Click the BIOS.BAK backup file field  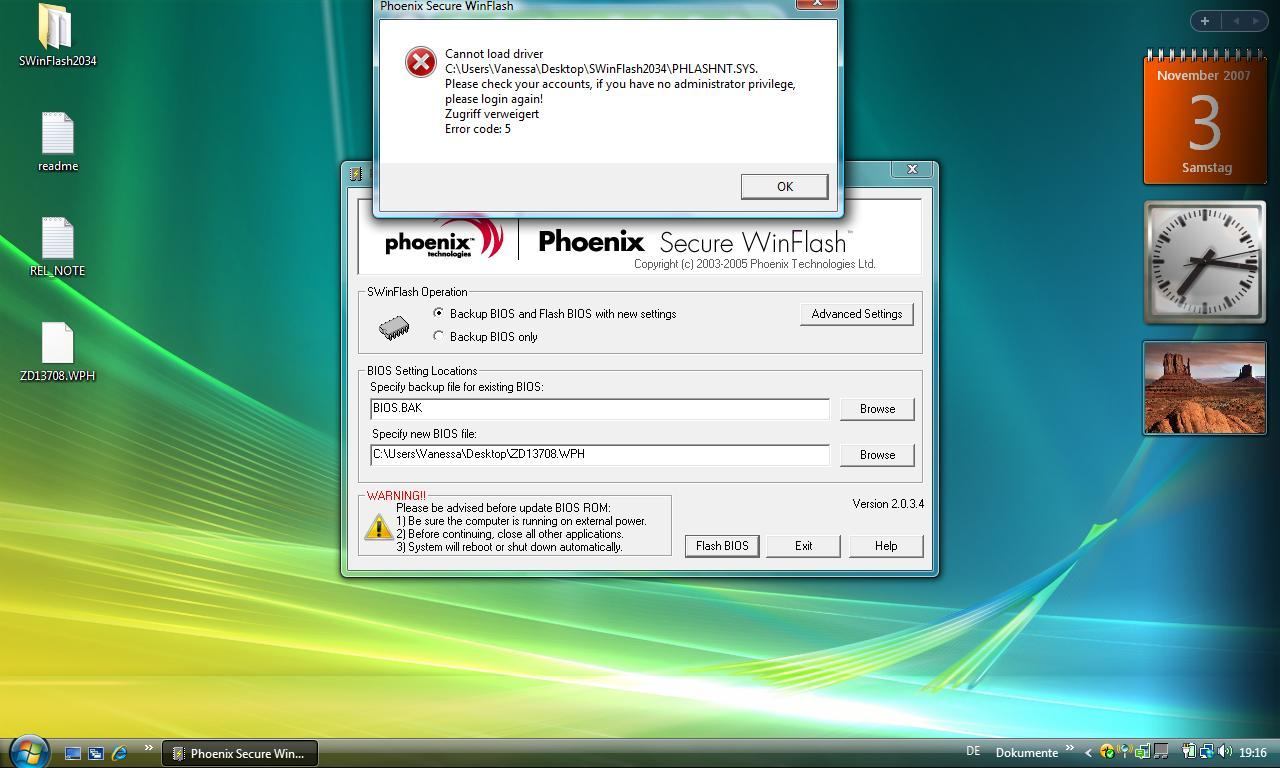(x=600, y=408)
